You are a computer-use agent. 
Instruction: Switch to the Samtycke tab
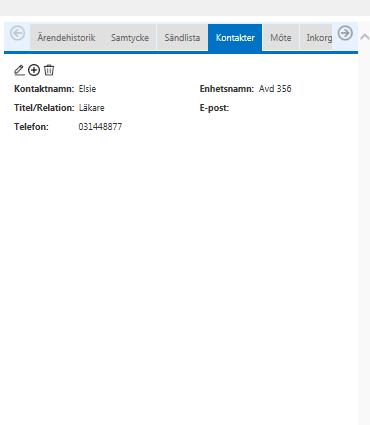130,38
